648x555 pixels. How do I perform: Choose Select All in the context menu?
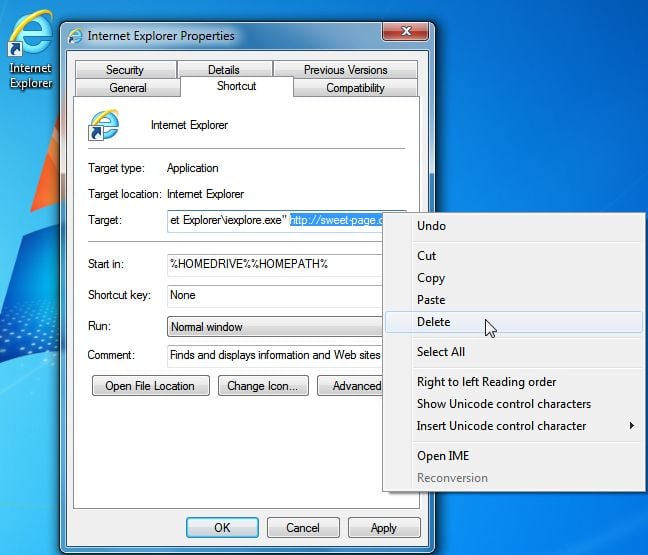(x=514, y=352)
